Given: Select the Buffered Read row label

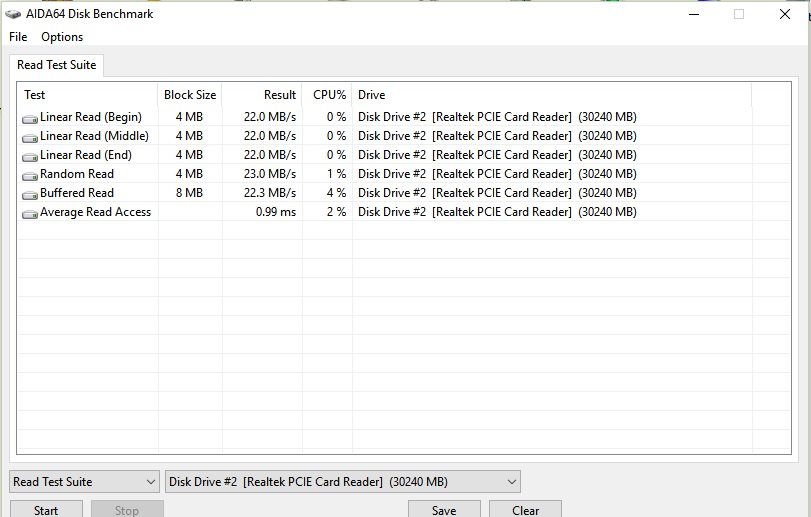Looking at the screenshot, I should (77, 193).
